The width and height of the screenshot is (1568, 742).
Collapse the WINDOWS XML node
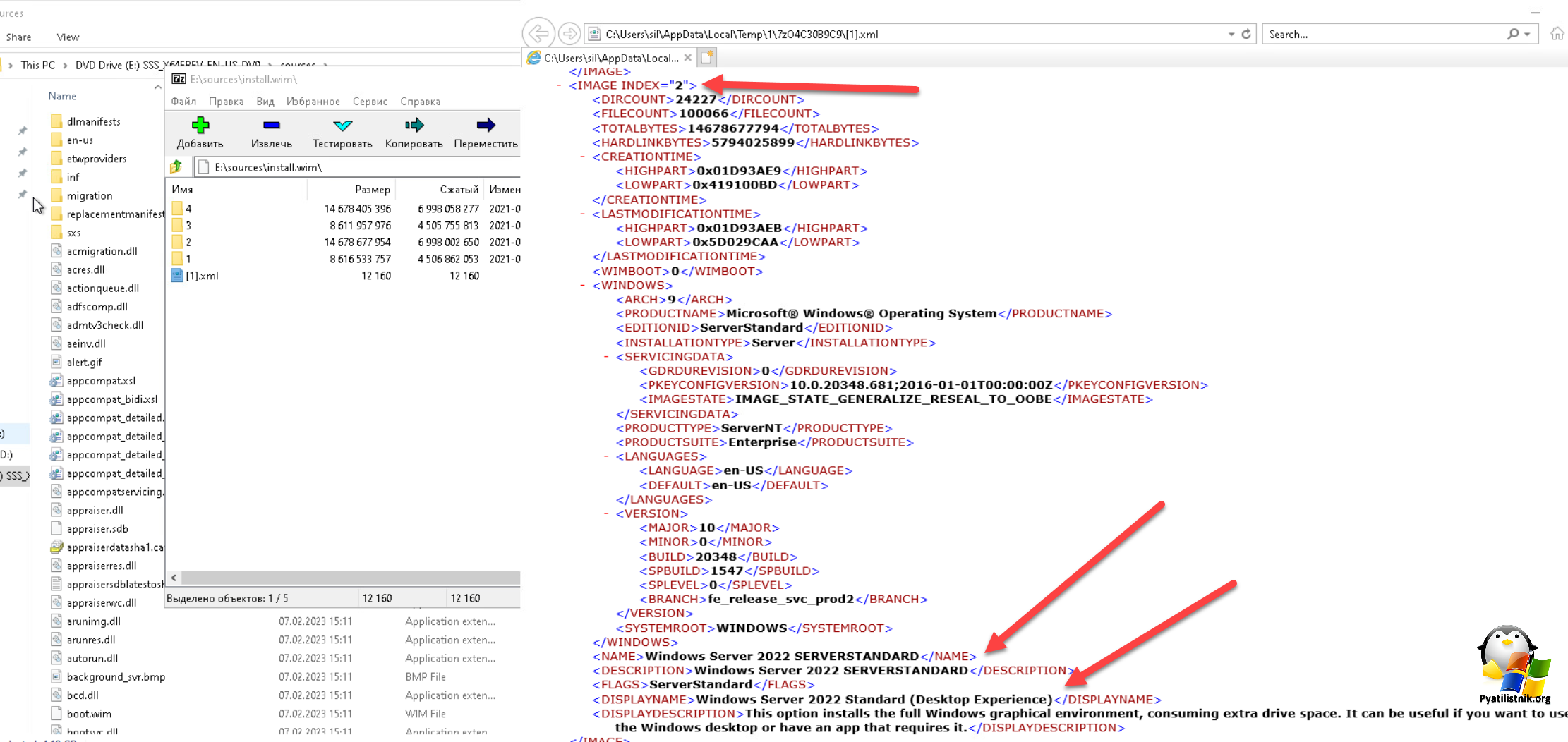(x=582, y=285)
